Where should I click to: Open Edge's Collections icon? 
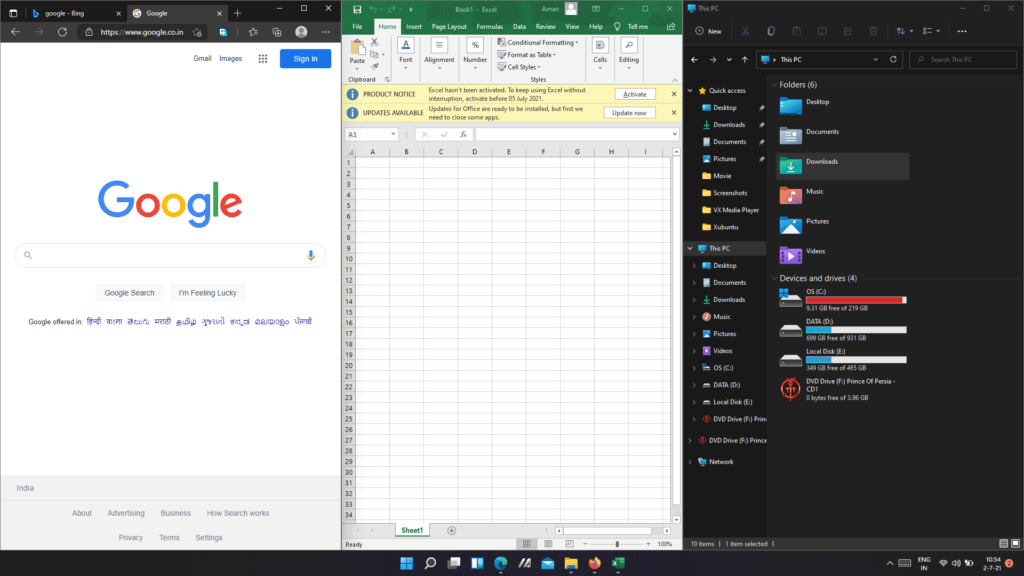point(277,32)
